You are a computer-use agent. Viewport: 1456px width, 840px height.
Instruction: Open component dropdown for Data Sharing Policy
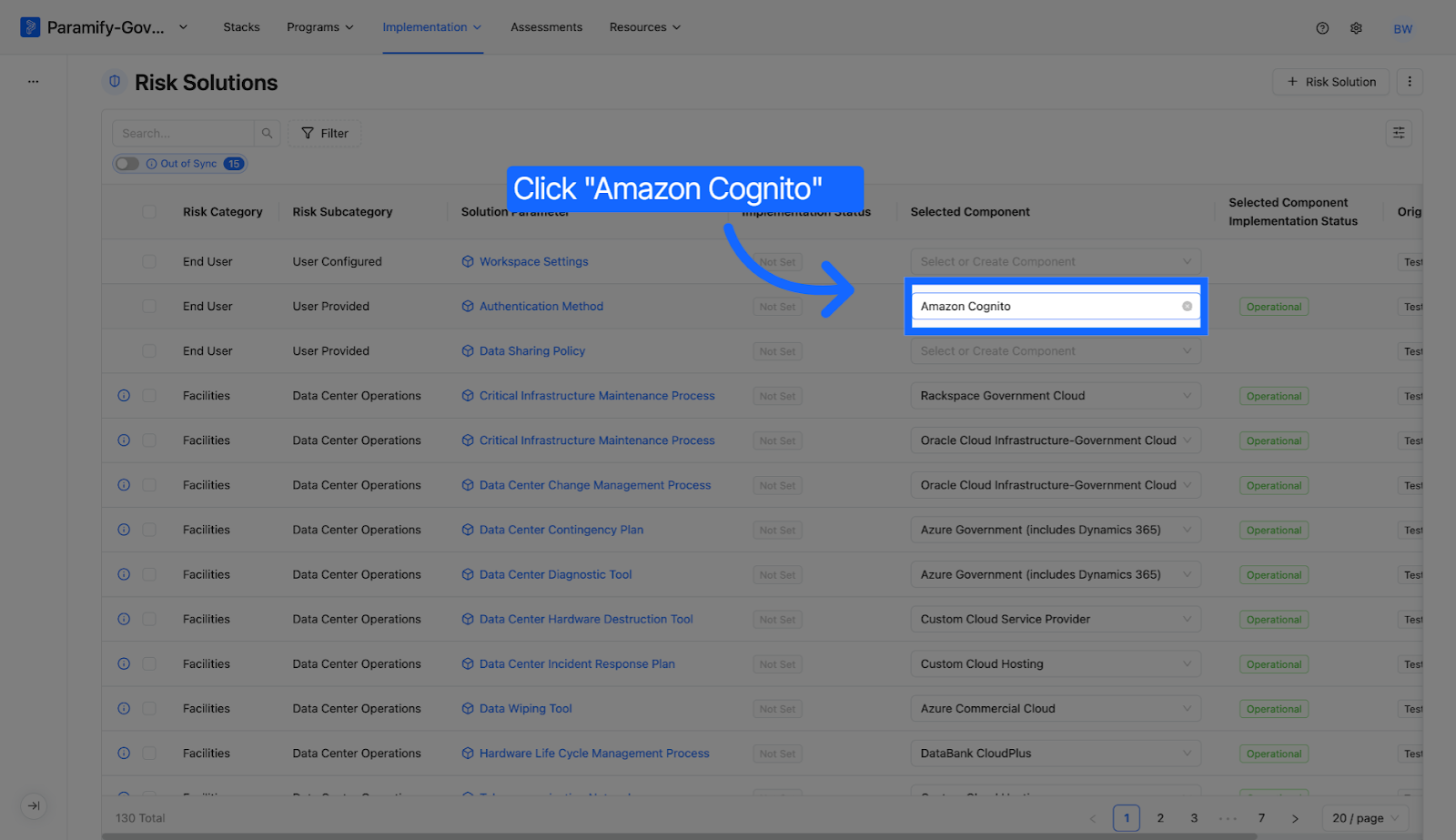click(1056, 351)
